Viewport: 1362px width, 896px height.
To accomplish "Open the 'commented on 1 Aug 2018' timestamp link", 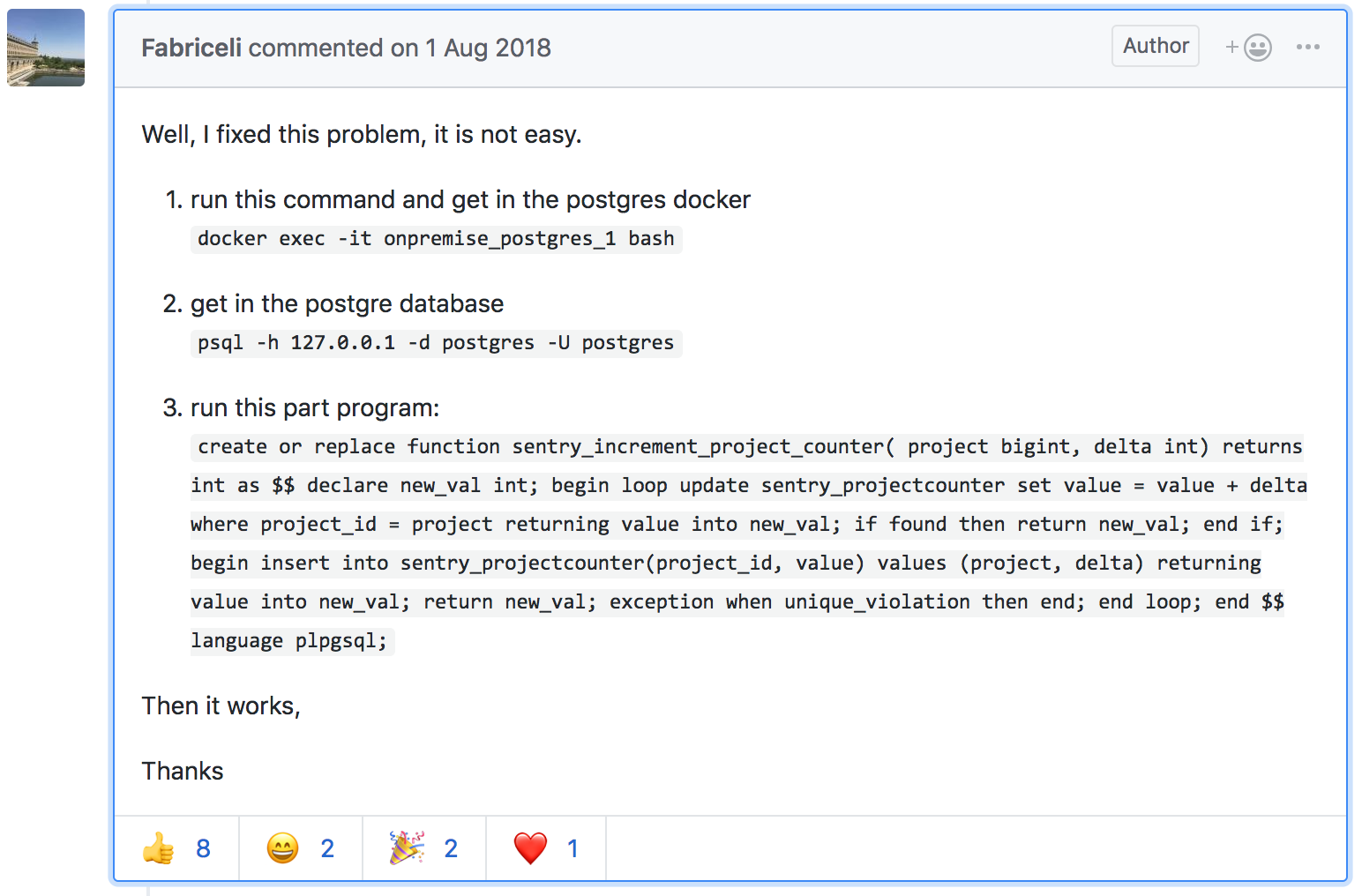I will pos(400,48).
